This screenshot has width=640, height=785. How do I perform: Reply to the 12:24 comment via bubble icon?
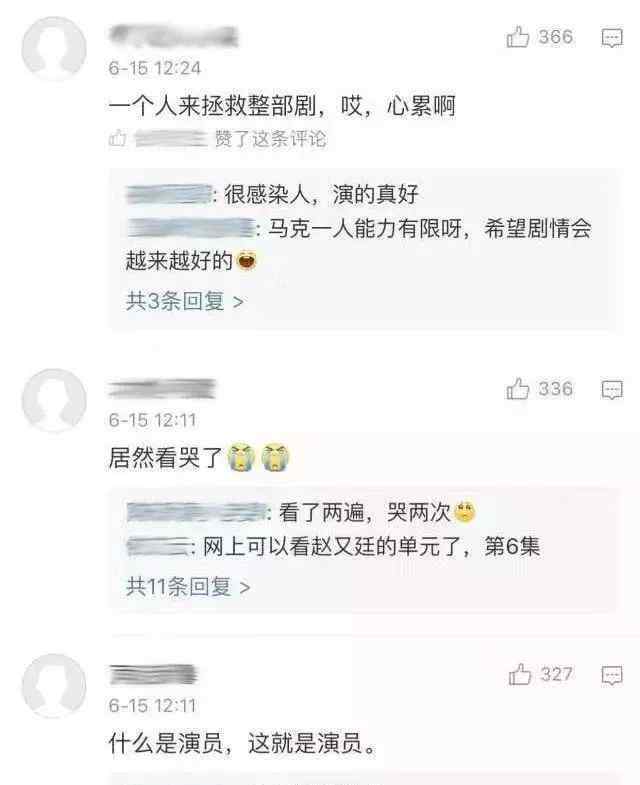(612, 38)
